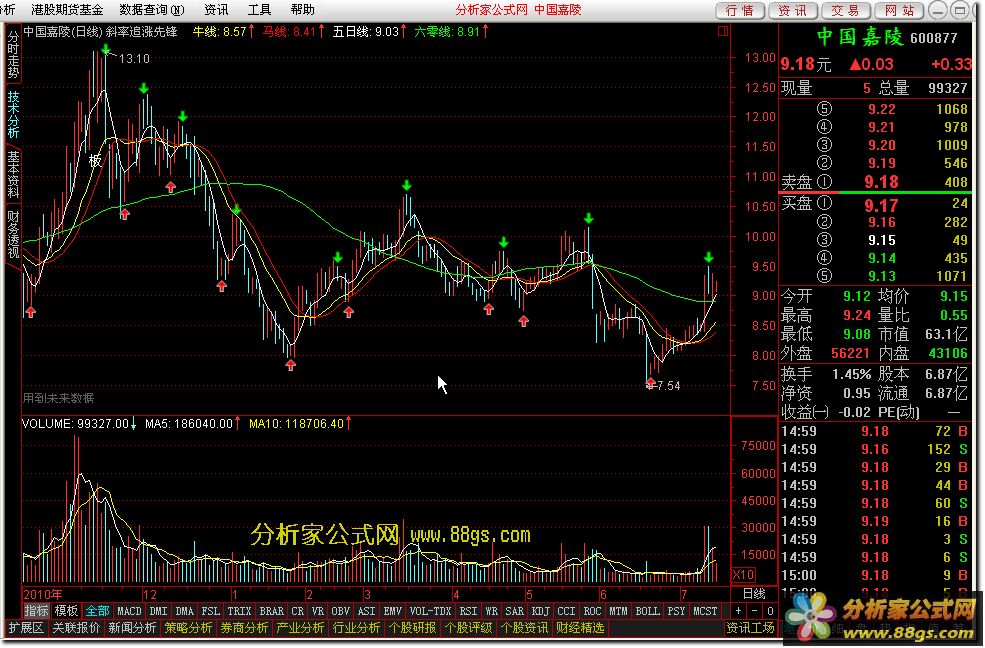
Task: Apply the KDJ indicator
Action: (x=541, y=611)
